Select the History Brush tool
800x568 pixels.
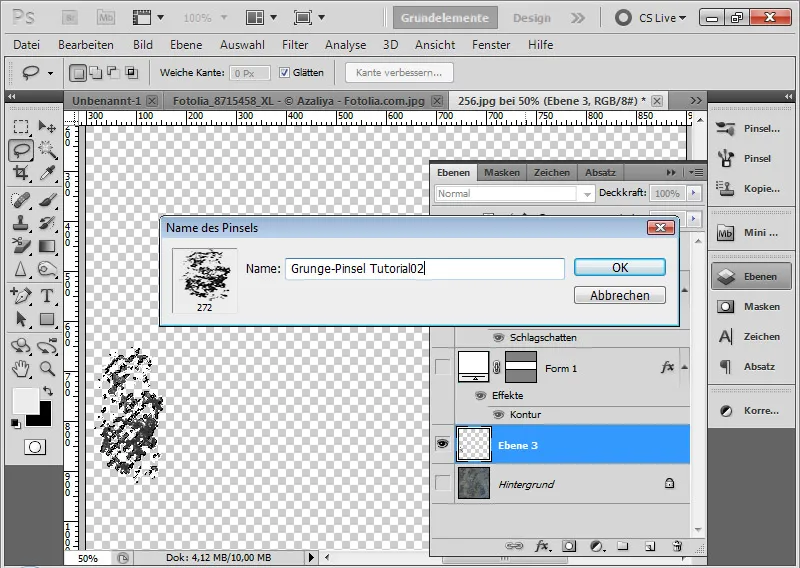[47, 223]
